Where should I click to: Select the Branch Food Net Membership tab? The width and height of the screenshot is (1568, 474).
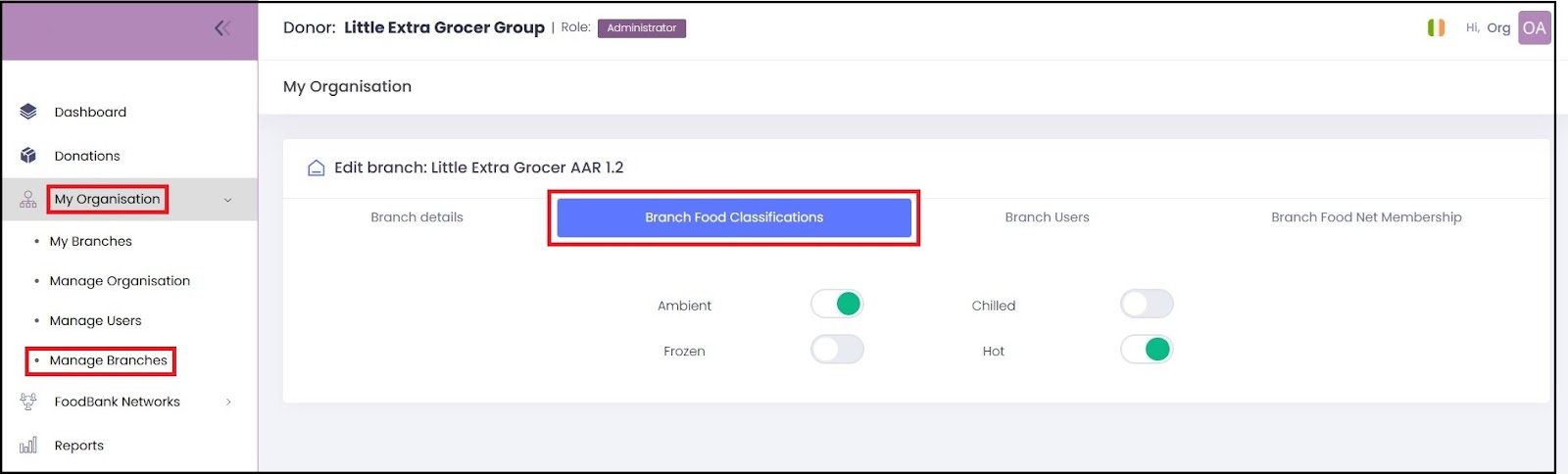pos(1366,217)
